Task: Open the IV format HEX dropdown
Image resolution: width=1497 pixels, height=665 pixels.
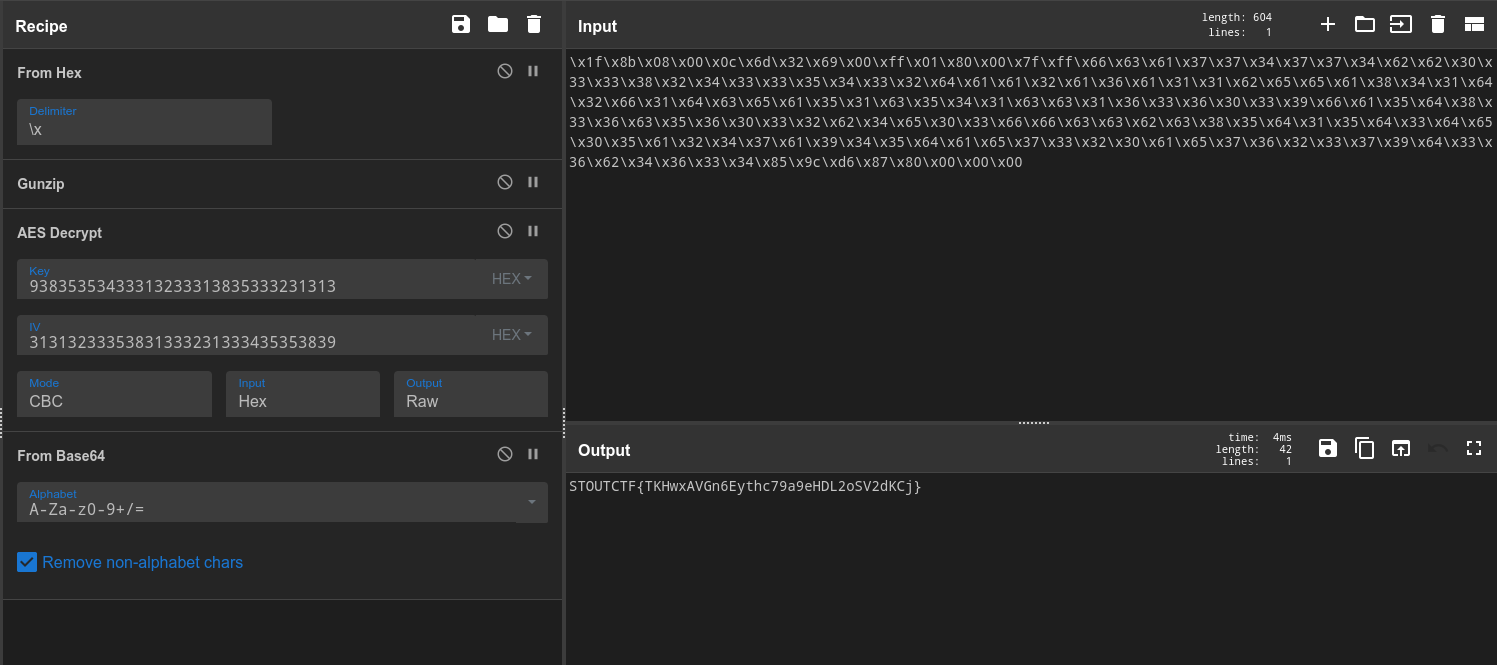Action: 512,335
